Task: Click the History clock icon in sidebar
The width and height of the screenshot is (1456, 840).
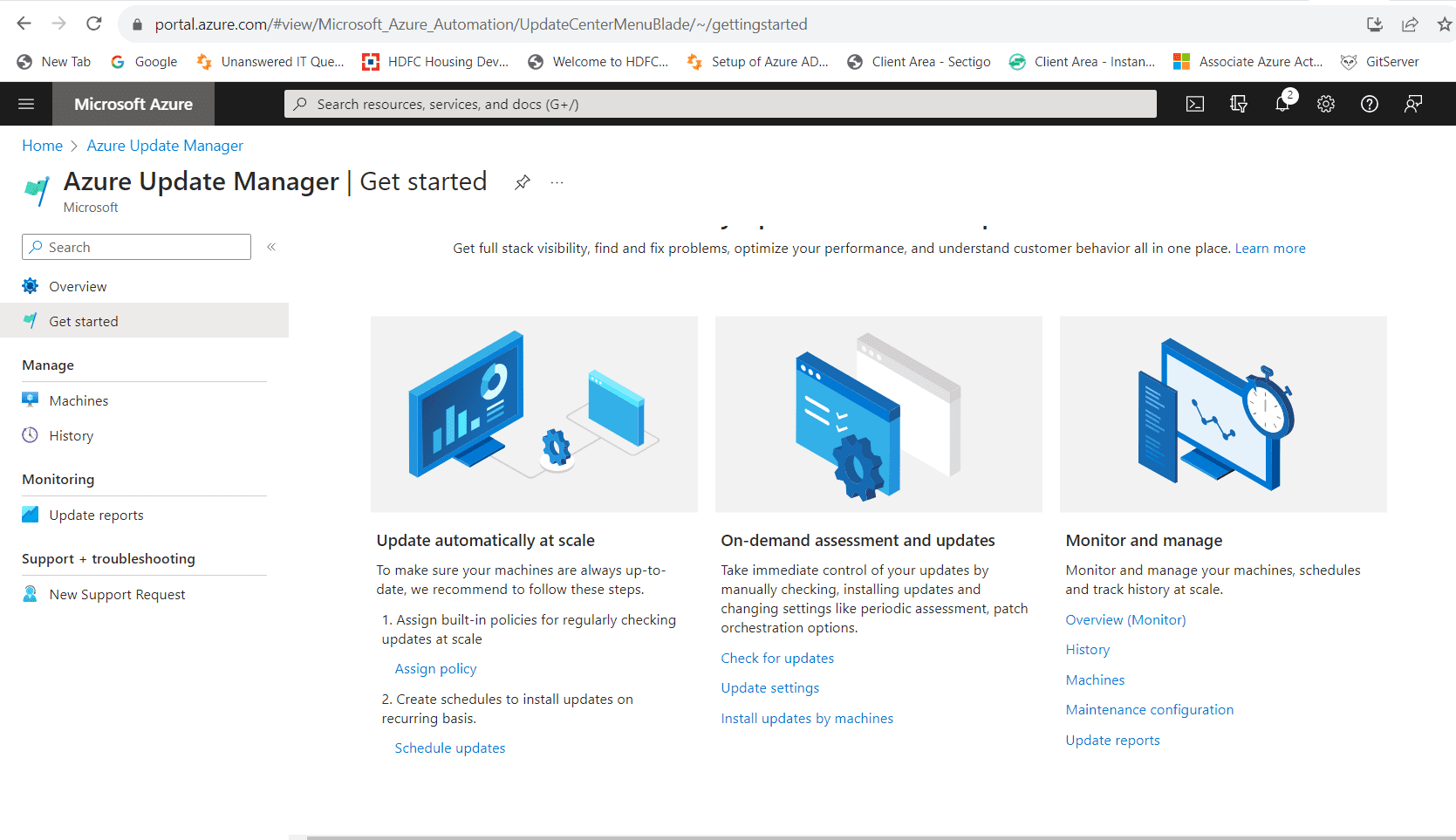Action: pyautogui.click(x=31, y=435)
